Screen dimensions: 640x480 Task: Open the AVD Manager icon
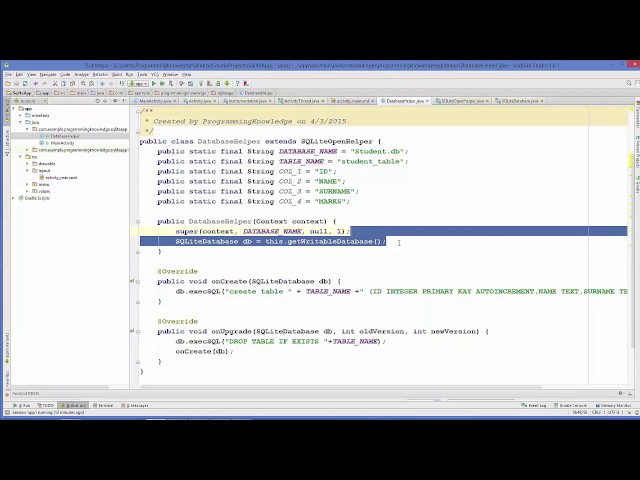click(x=209, y=83)
